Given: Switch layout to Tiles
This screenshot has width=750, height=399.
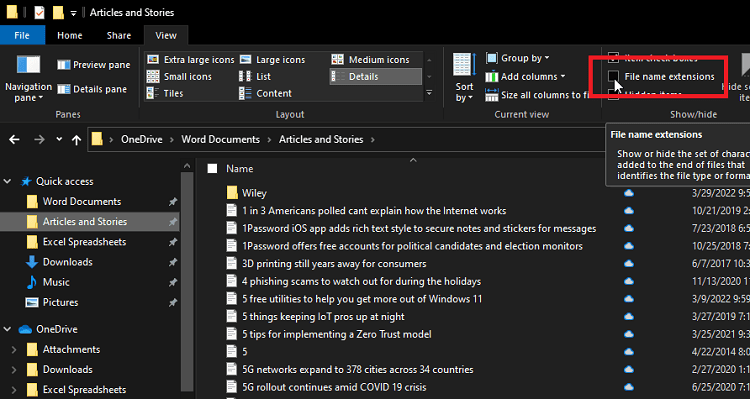Looking at the screenshot, I should (165, 93).
